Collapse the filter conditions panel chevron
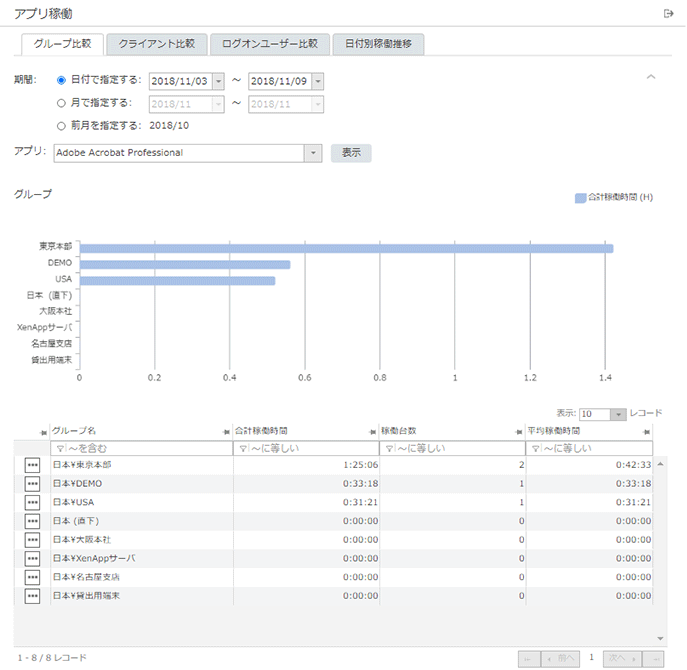 point(651,76)
